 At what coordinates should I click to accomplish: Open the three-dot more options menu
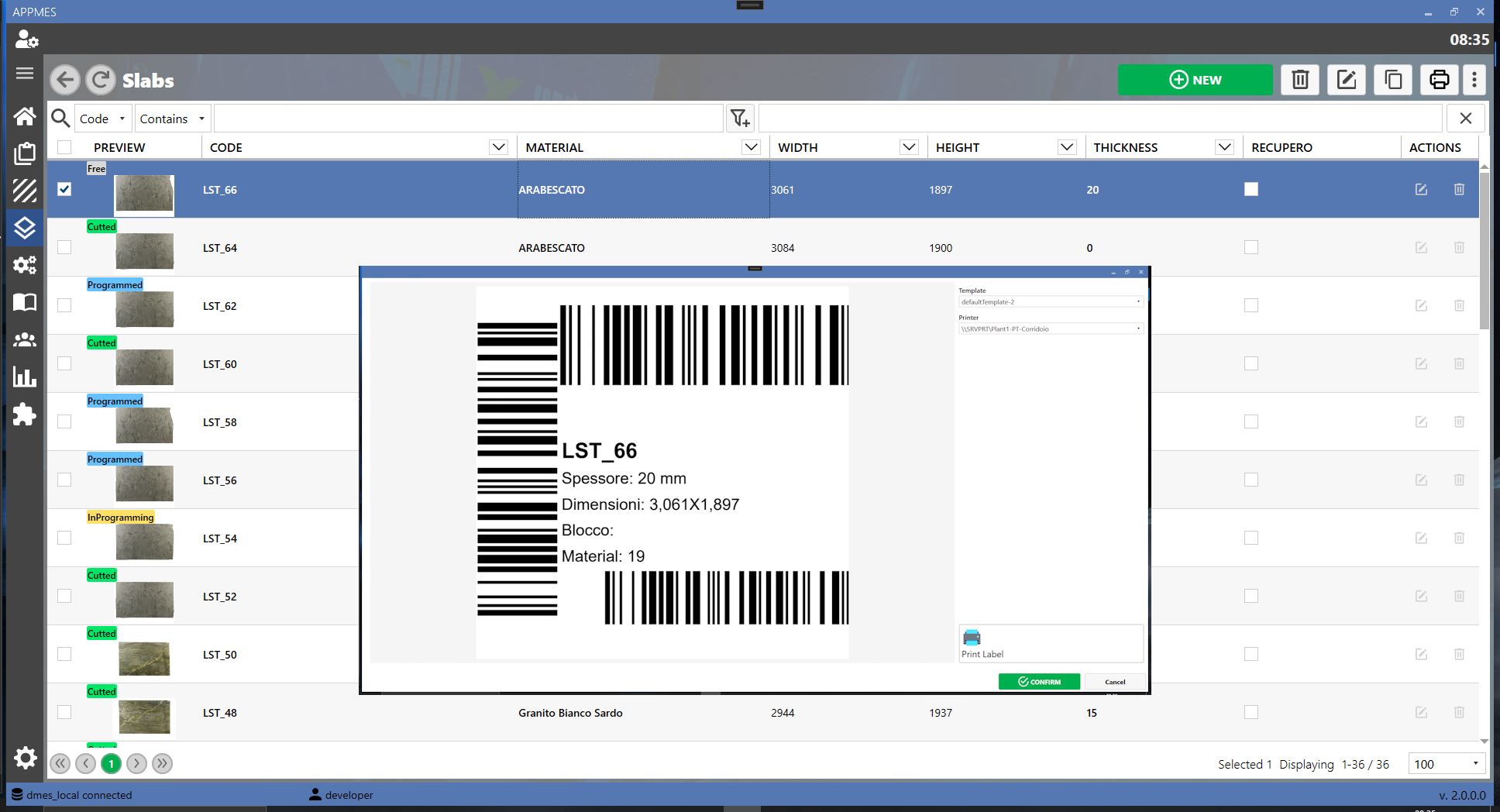[1474, 80]
